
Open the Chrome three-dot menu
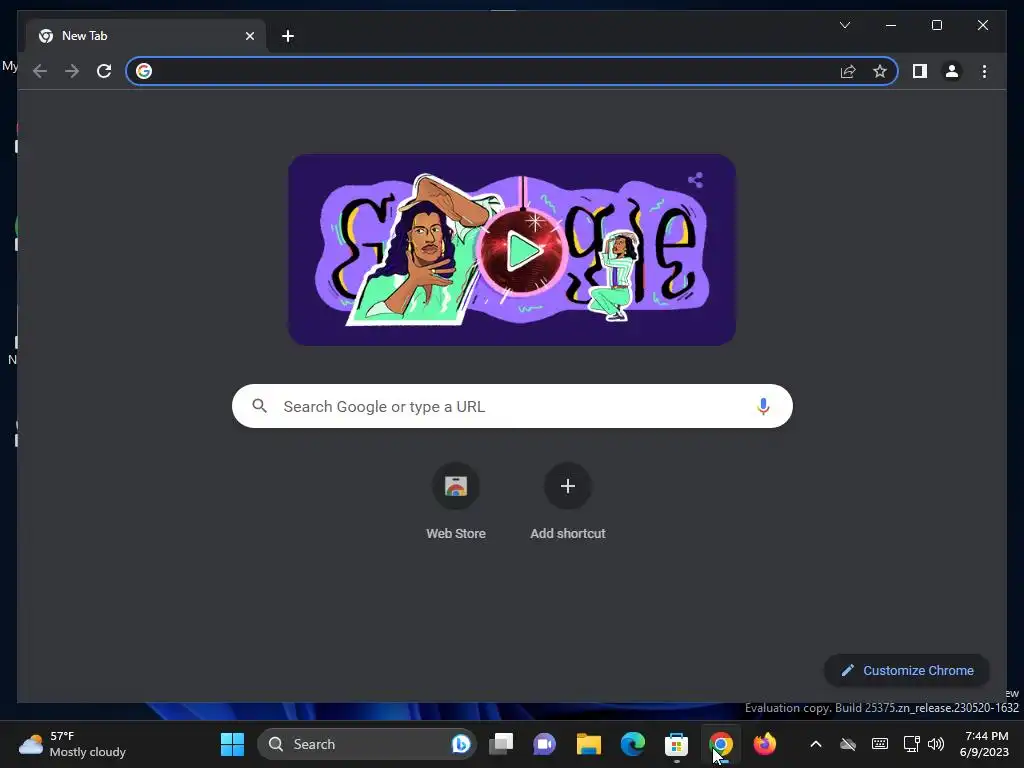984,71
